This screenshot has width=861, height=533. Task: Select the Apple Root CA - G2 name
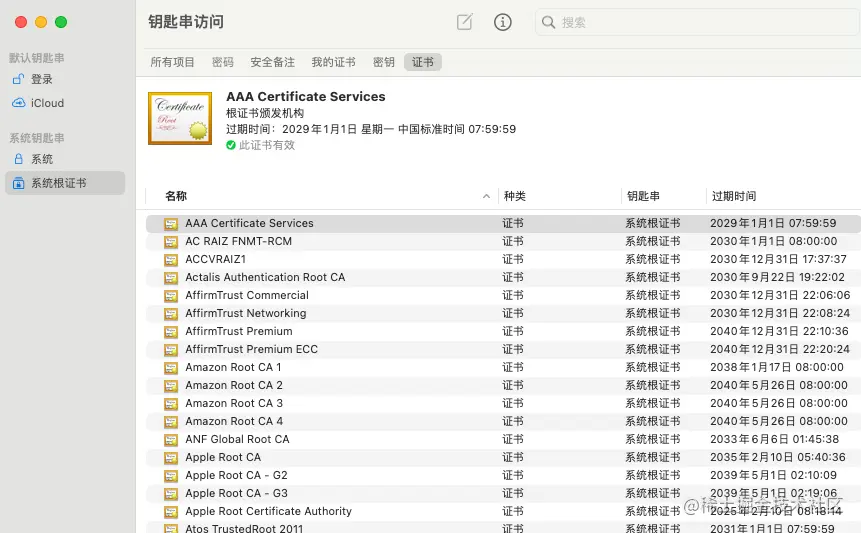point(236,475)
